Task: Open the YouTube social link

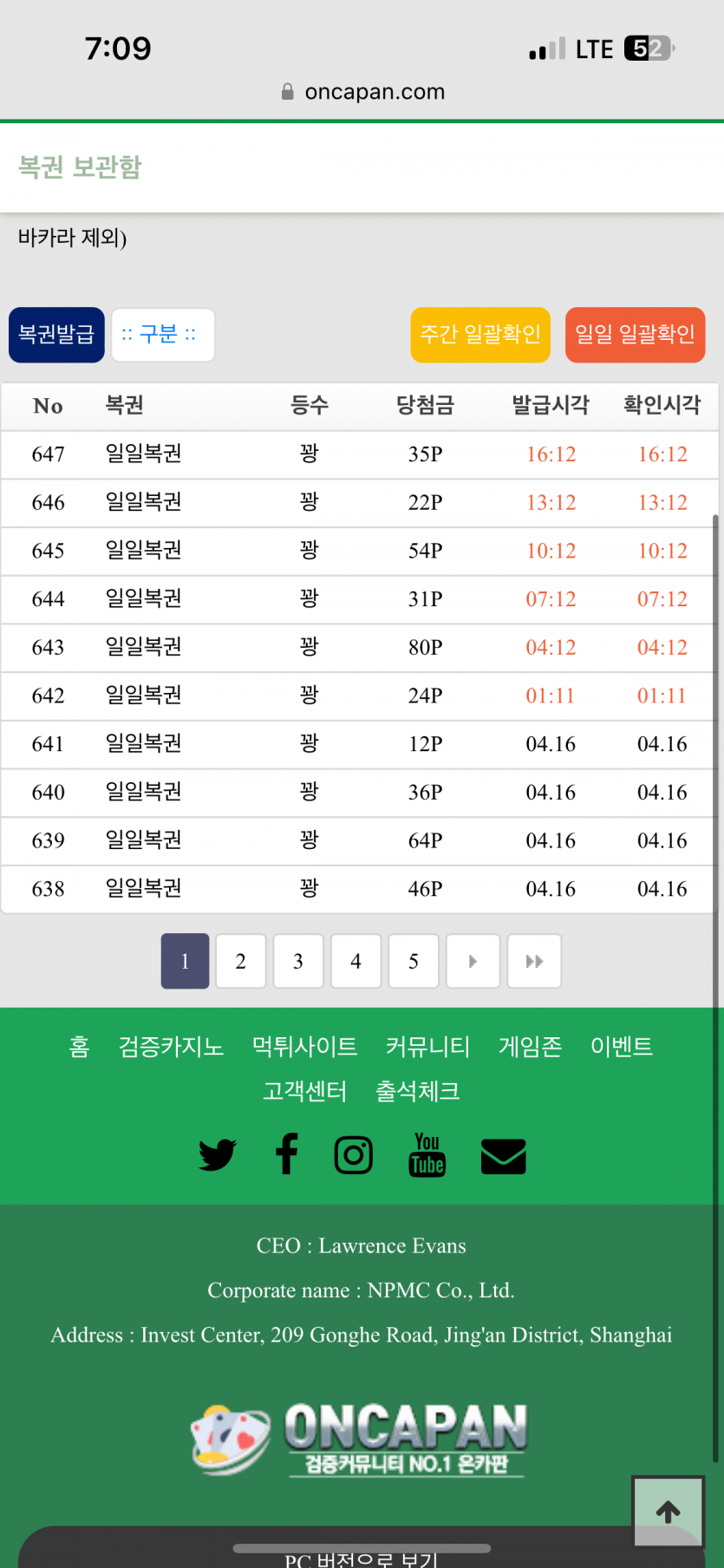Action: coord(427,1155)
